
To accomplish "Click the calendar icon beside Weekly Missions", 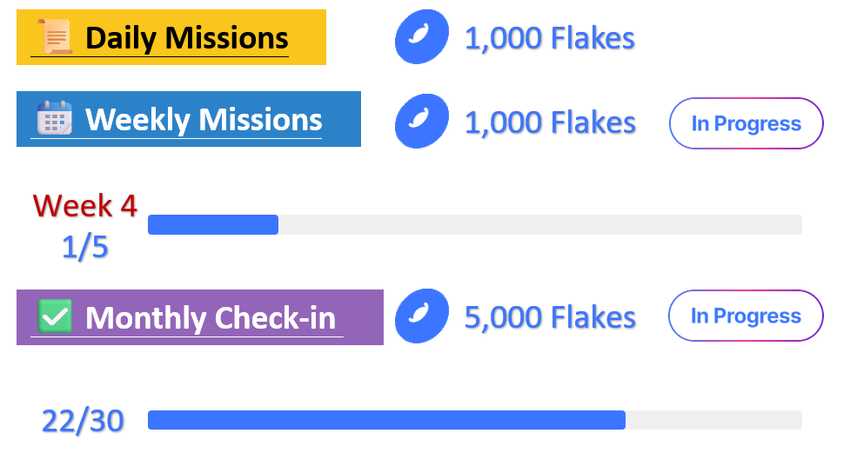I will (x=54, y=120).
